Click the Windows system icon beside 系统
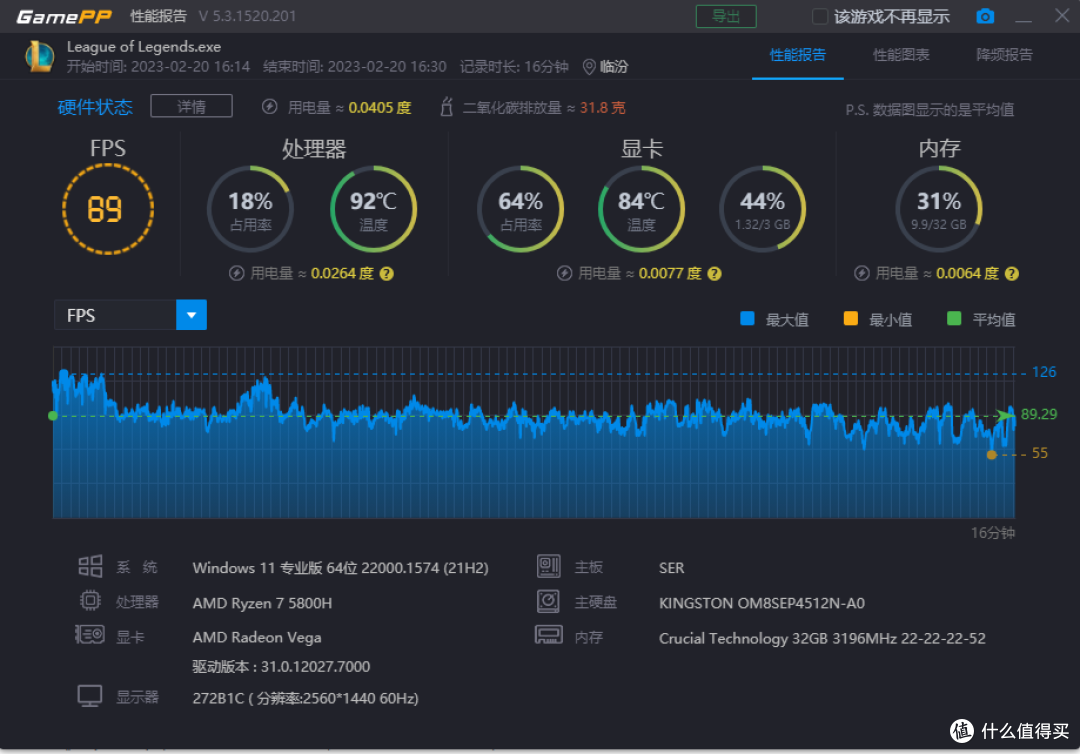 coord(90,566)
